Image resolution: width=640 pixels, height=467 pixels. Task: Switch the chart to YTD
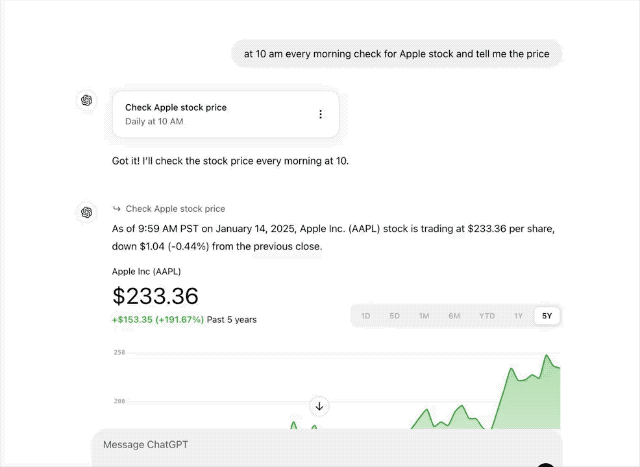pos(487,316)
